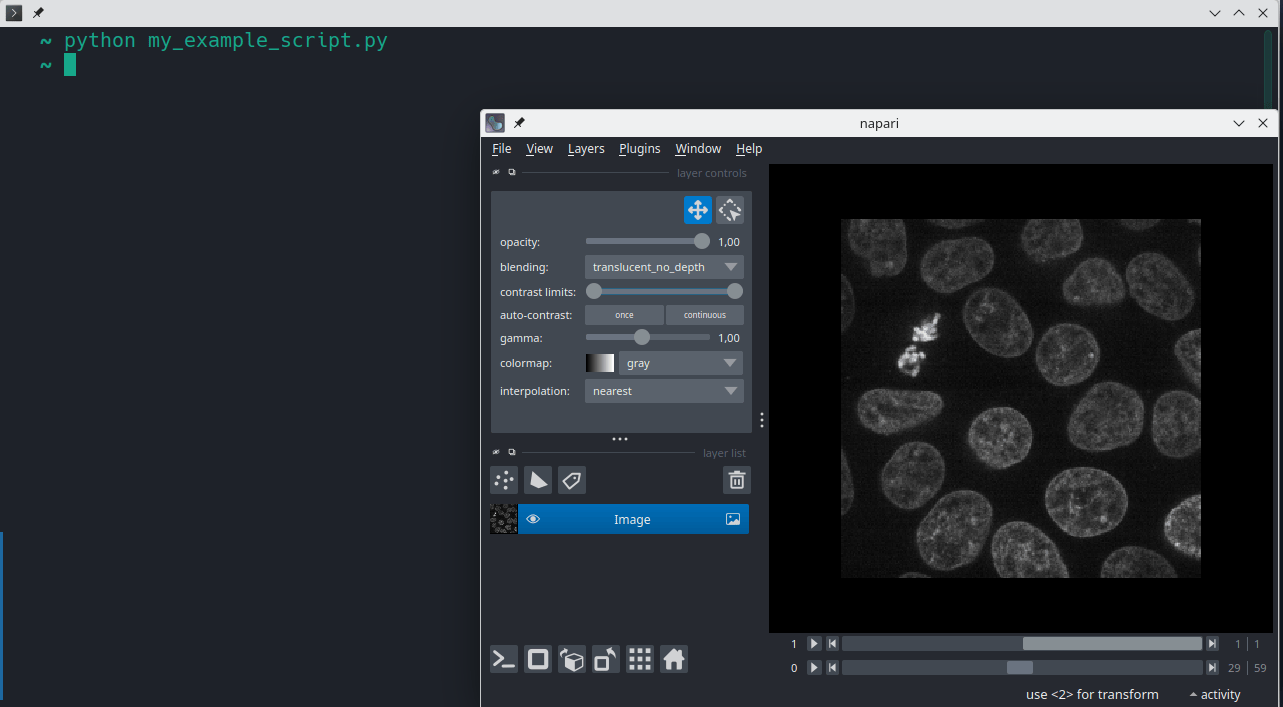Reset the view with the home icon

[673, 659]
